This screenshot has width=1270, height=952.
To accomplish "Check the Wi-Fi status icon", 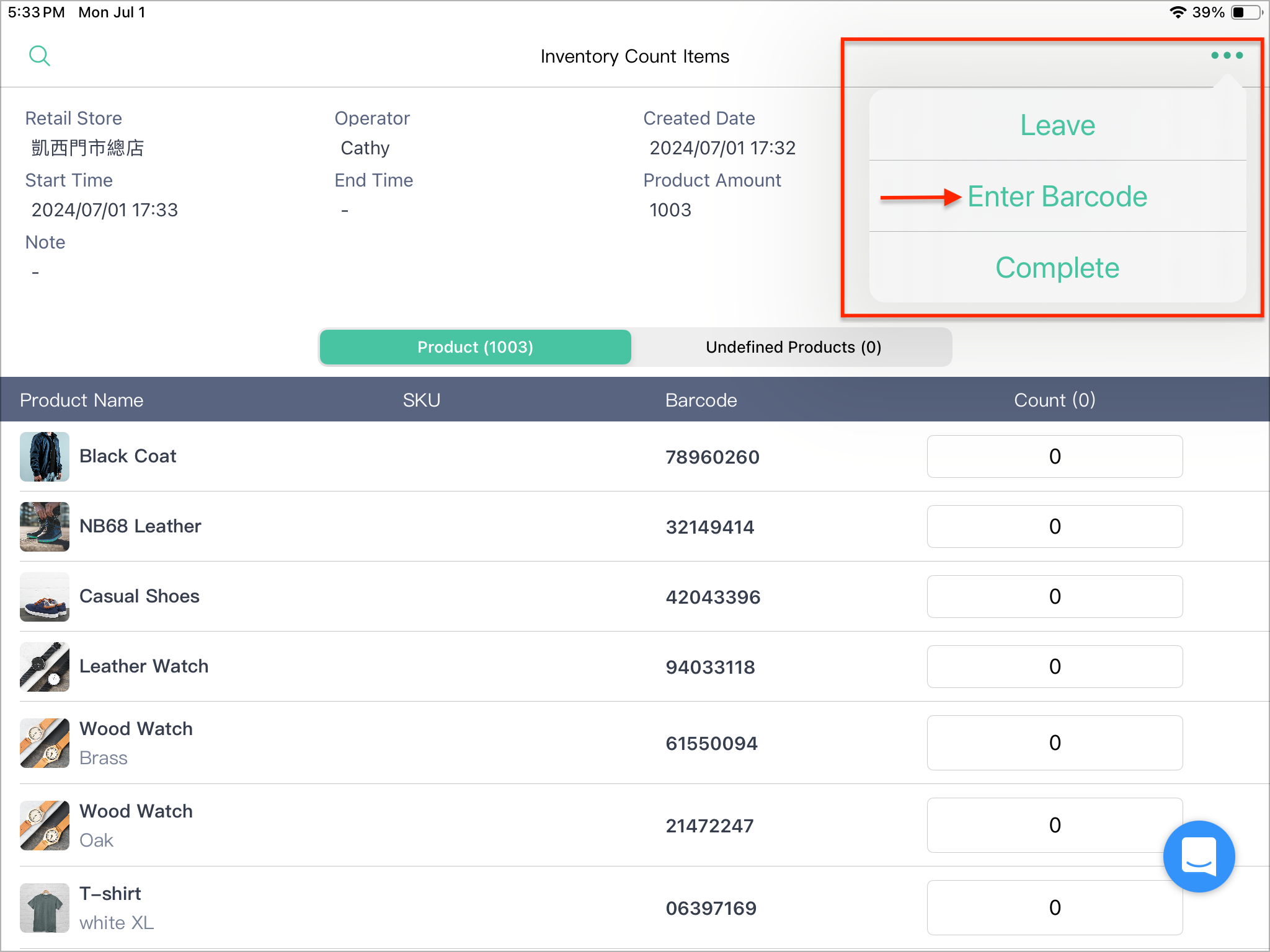I will pos(1178,12).
